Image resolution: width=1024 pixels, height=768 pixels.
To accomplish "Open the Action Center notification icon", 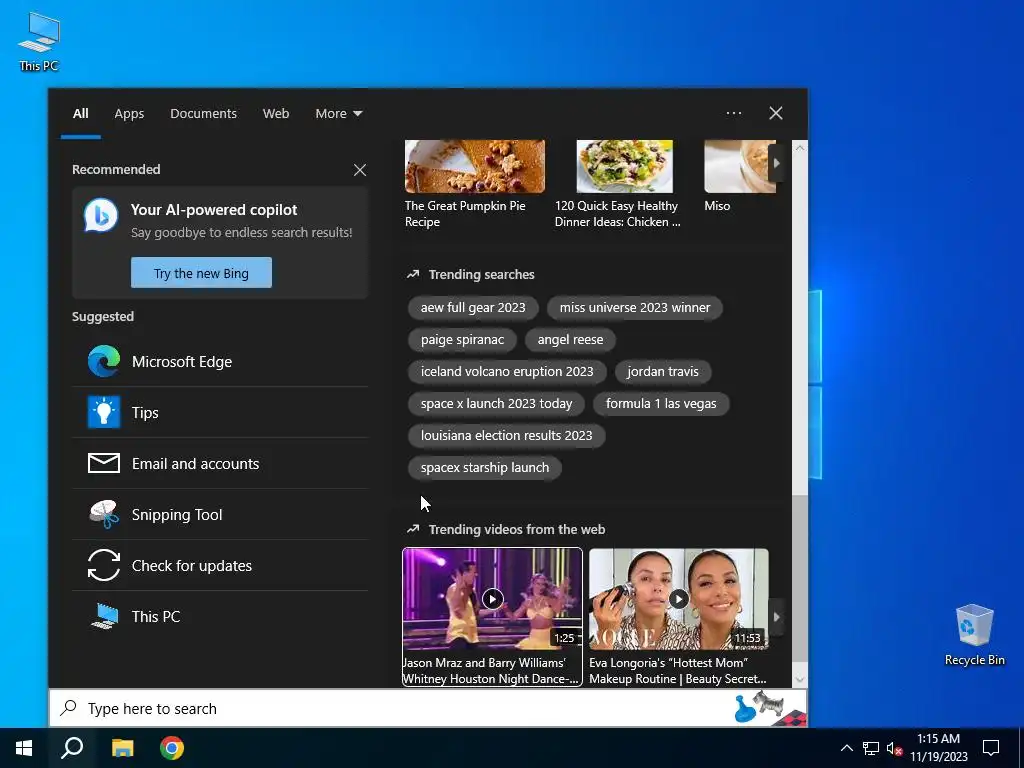I will click(x=991, y=748).
